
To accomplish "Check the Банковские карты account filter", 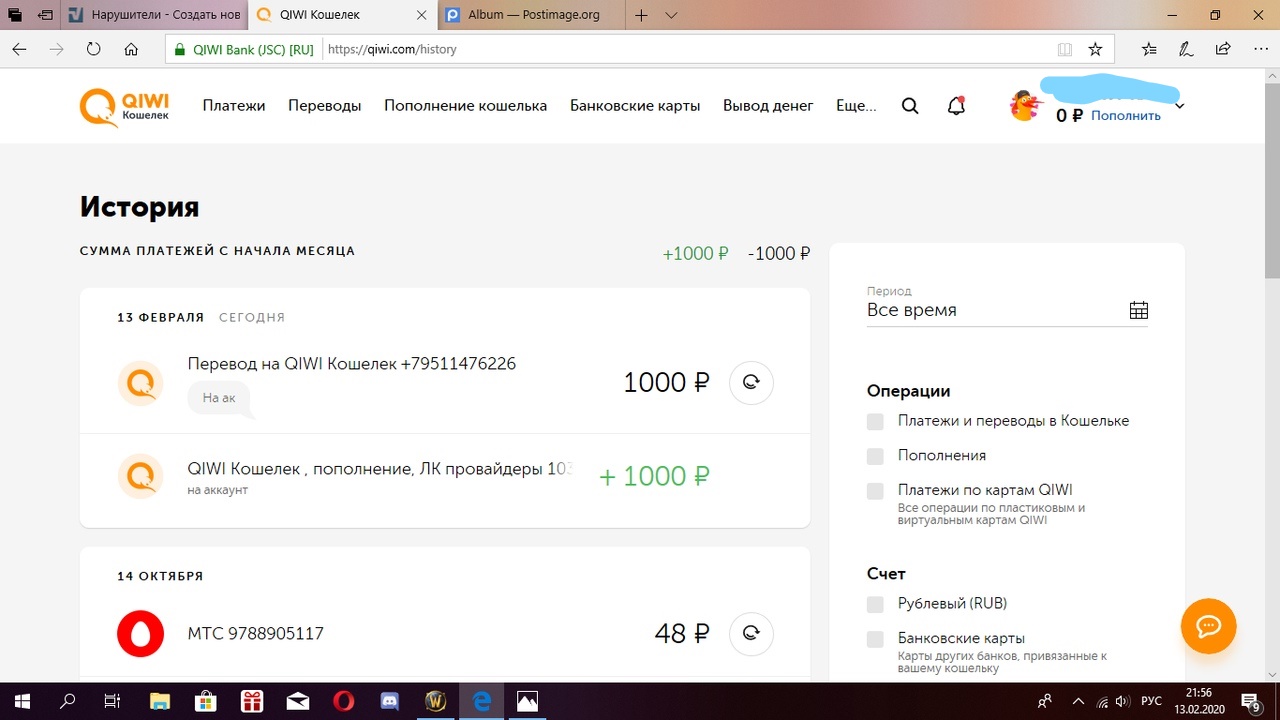I will (875, 639).
